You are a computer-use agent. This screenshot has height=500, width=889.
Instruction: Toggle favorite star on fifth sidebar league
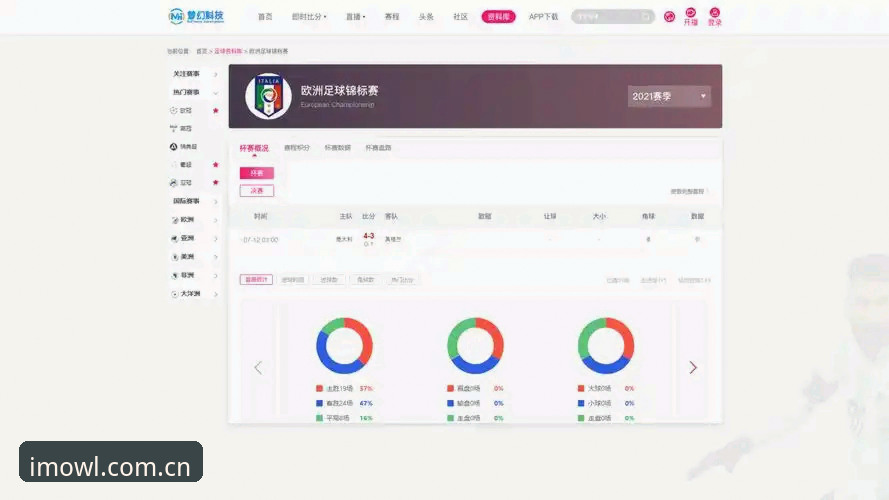[215, 183]
